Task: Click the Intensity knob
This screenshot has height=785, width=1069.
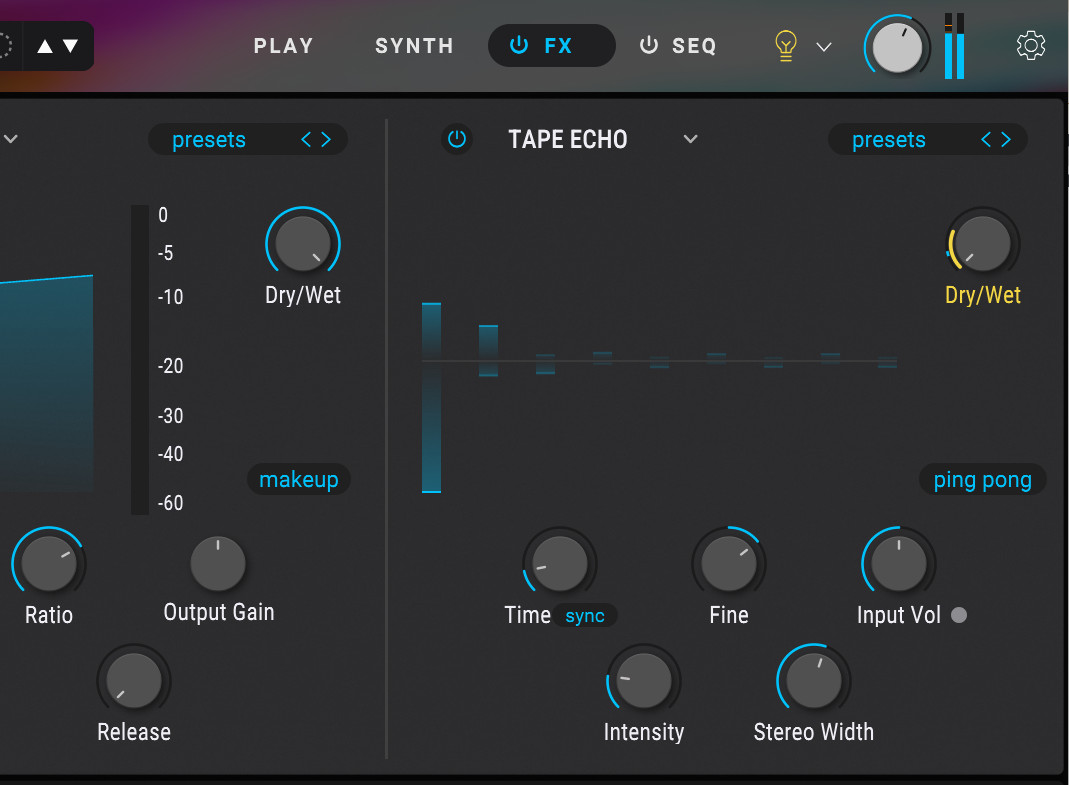Action: pos(644,681)
